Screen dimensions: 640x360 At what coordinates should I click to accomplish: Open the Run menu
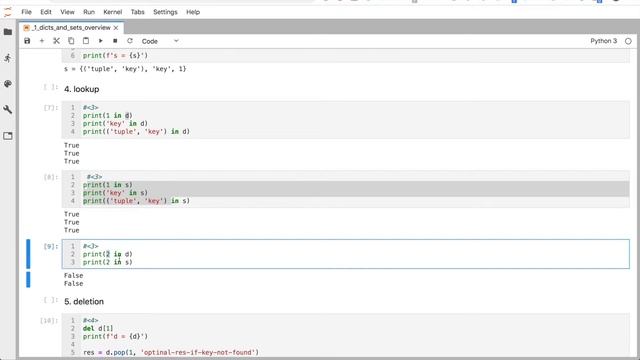[89, 12]
